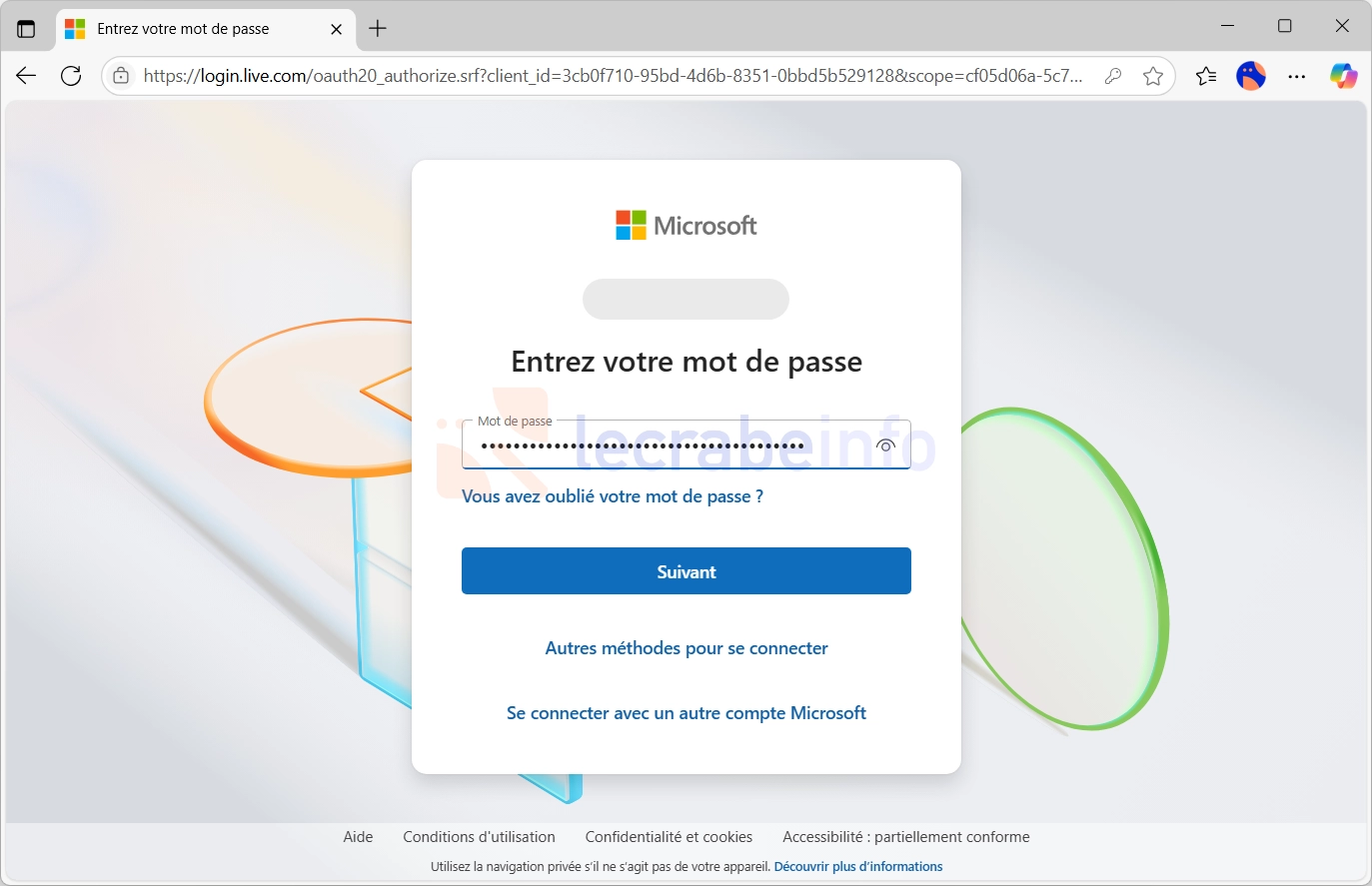Screen dimensions: 1372x886
Task: Click 'Se connecter avec un autre compte Microsoft'
Action: (686, 713)
